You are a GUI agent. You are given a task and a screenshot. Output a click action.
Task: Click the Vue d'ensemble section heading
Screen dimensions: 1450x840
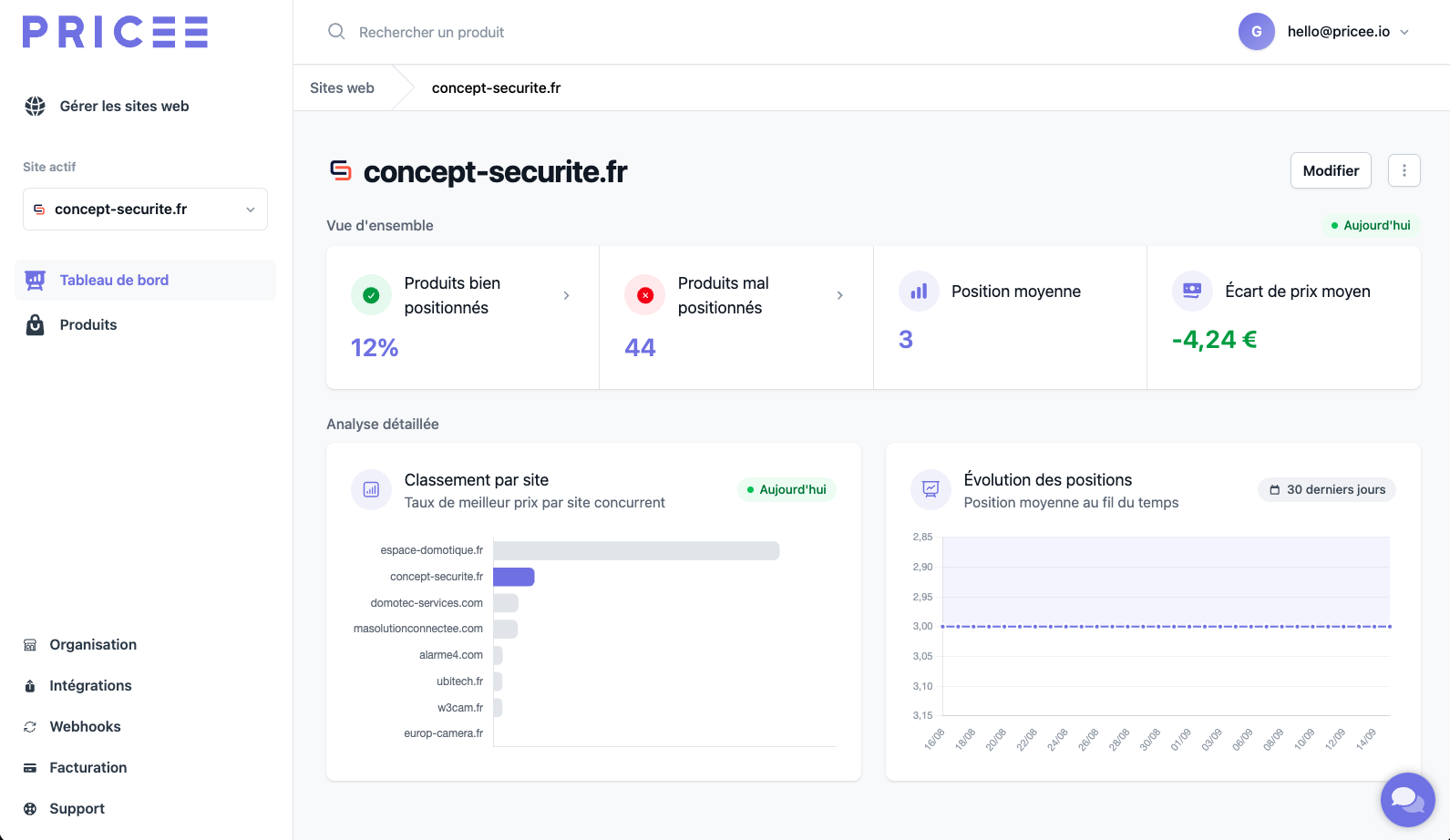380,226
